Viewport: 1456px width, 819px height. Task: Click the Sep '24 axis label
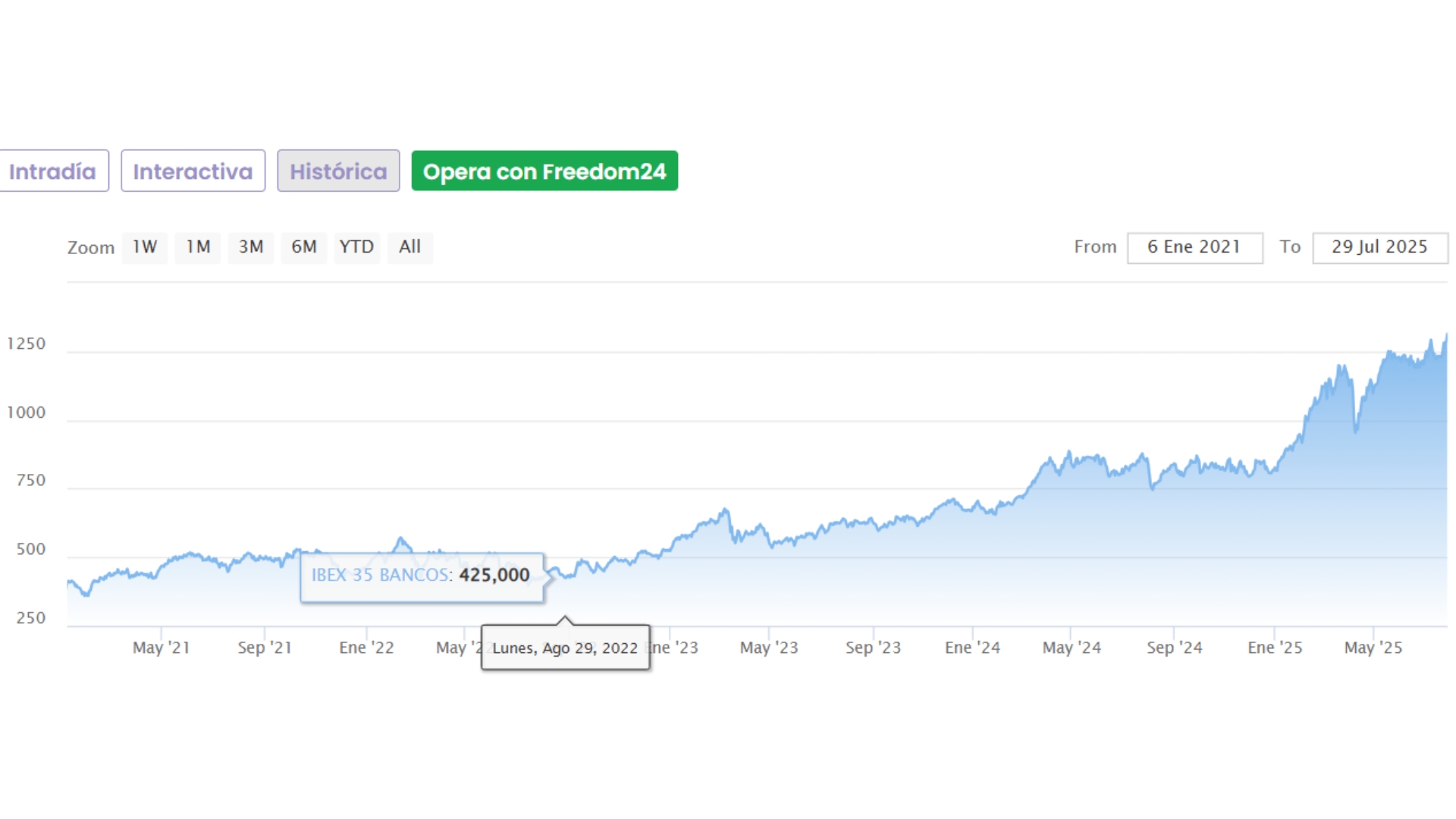click(1174, 648)
